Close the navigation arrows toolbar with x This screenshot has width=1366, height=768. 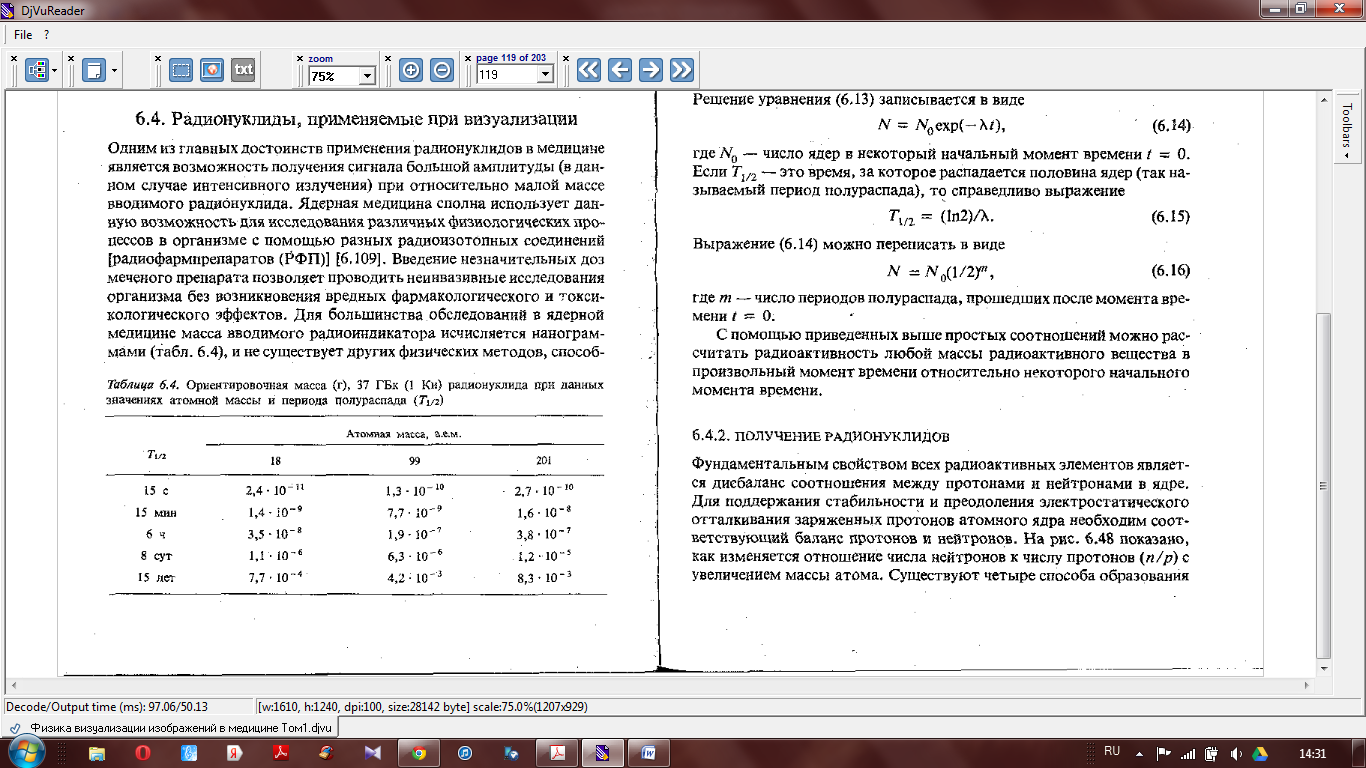[567, 58]
